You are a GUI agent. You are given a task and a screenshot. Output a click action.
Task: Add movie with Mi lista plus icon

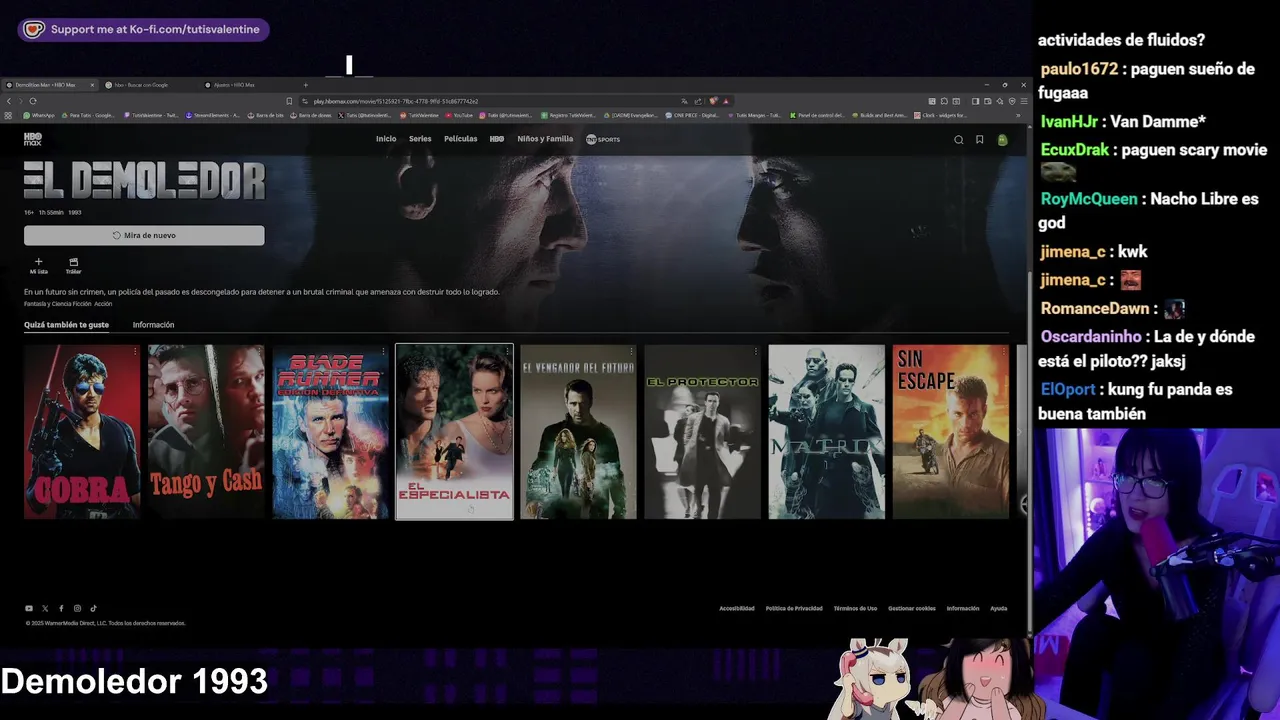click(x=39, y=262)
